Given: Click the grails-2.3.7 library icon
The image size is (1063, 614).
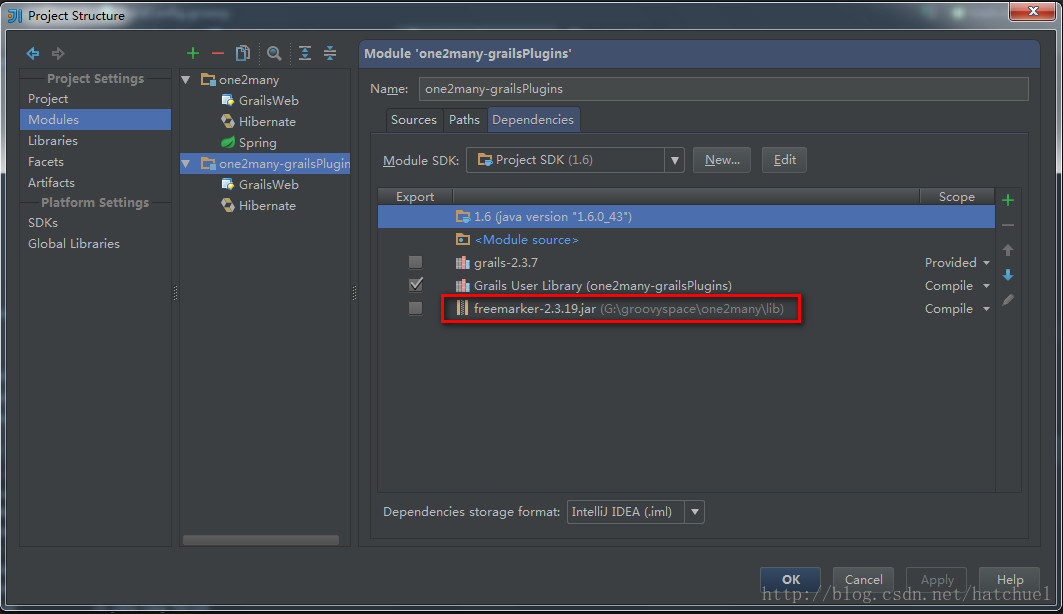Looking at the screenshot, I should [x=462, y=263].
